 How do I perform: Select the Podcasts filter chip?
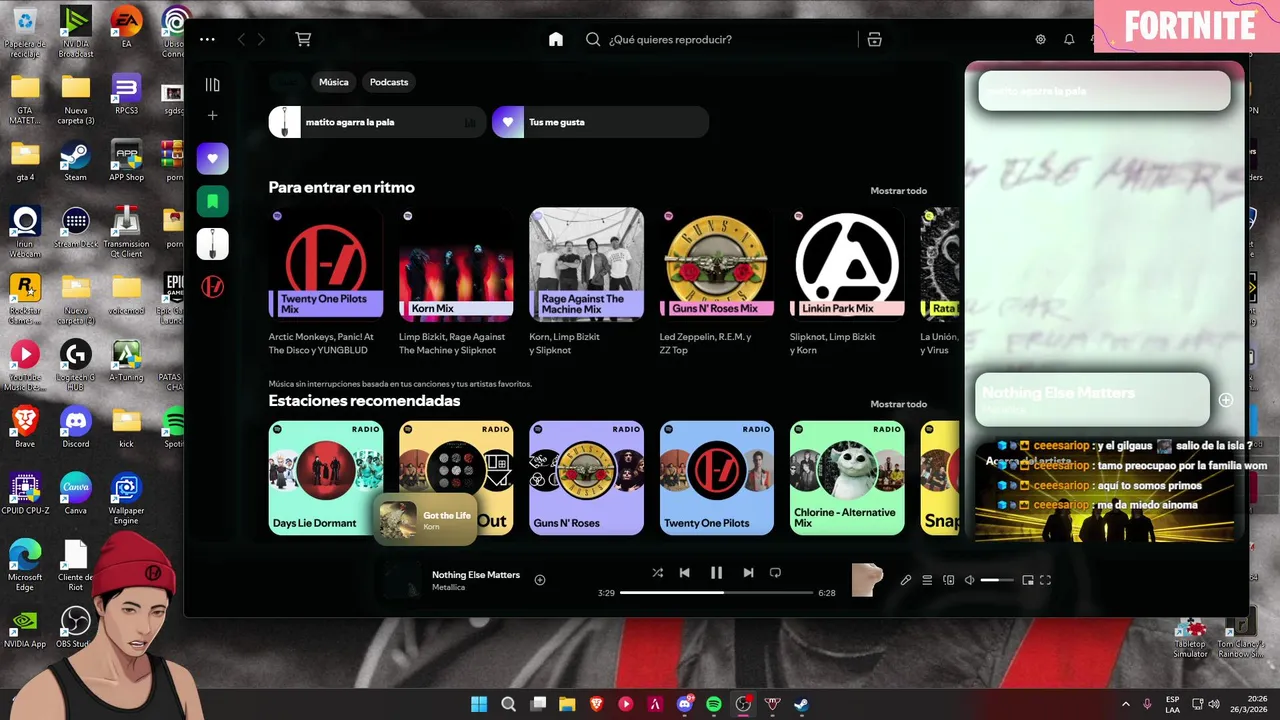(x=389, y=82)
